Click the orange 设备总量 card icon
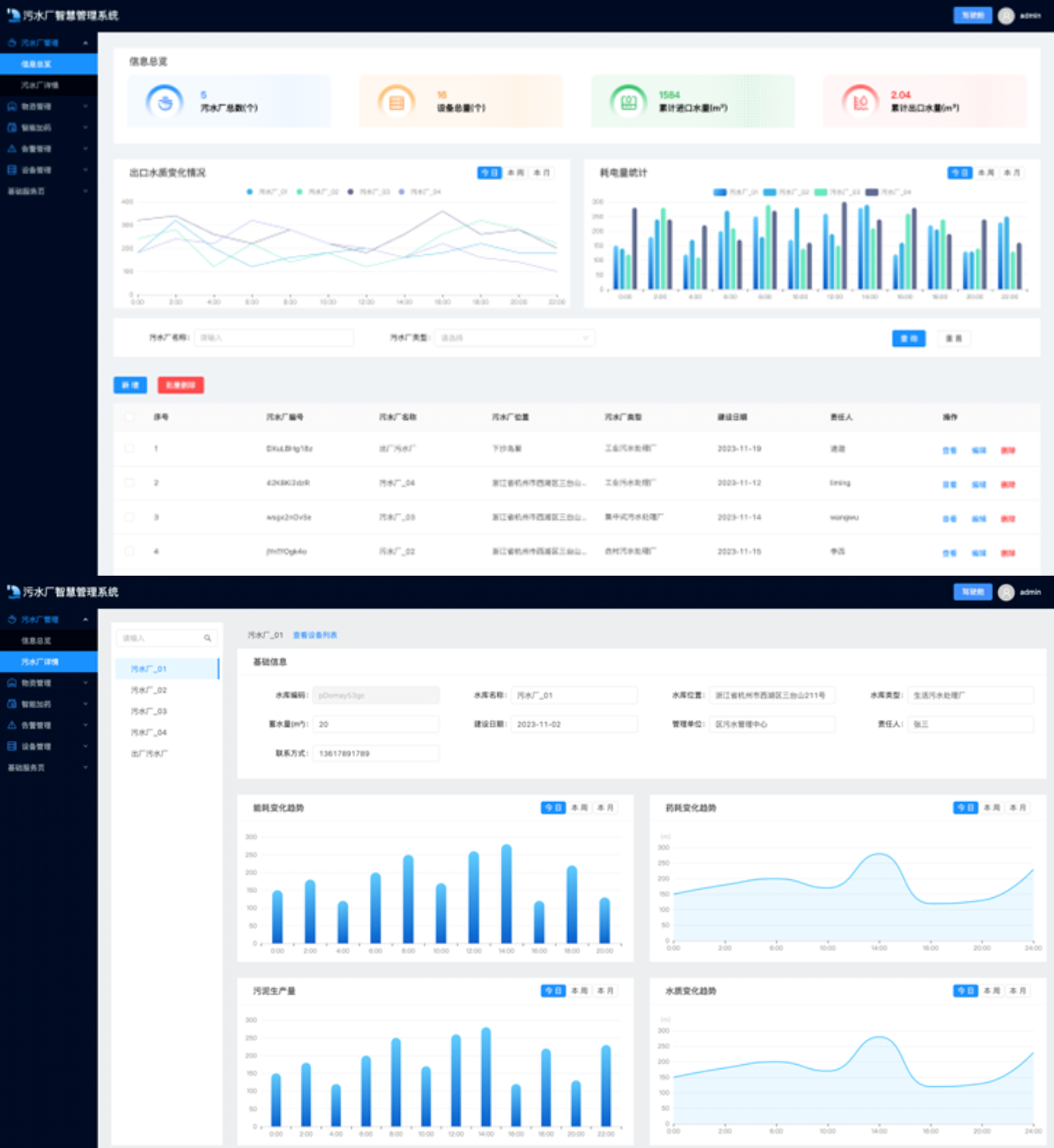Screen dimensions: 1054x1148 point(397,103)
